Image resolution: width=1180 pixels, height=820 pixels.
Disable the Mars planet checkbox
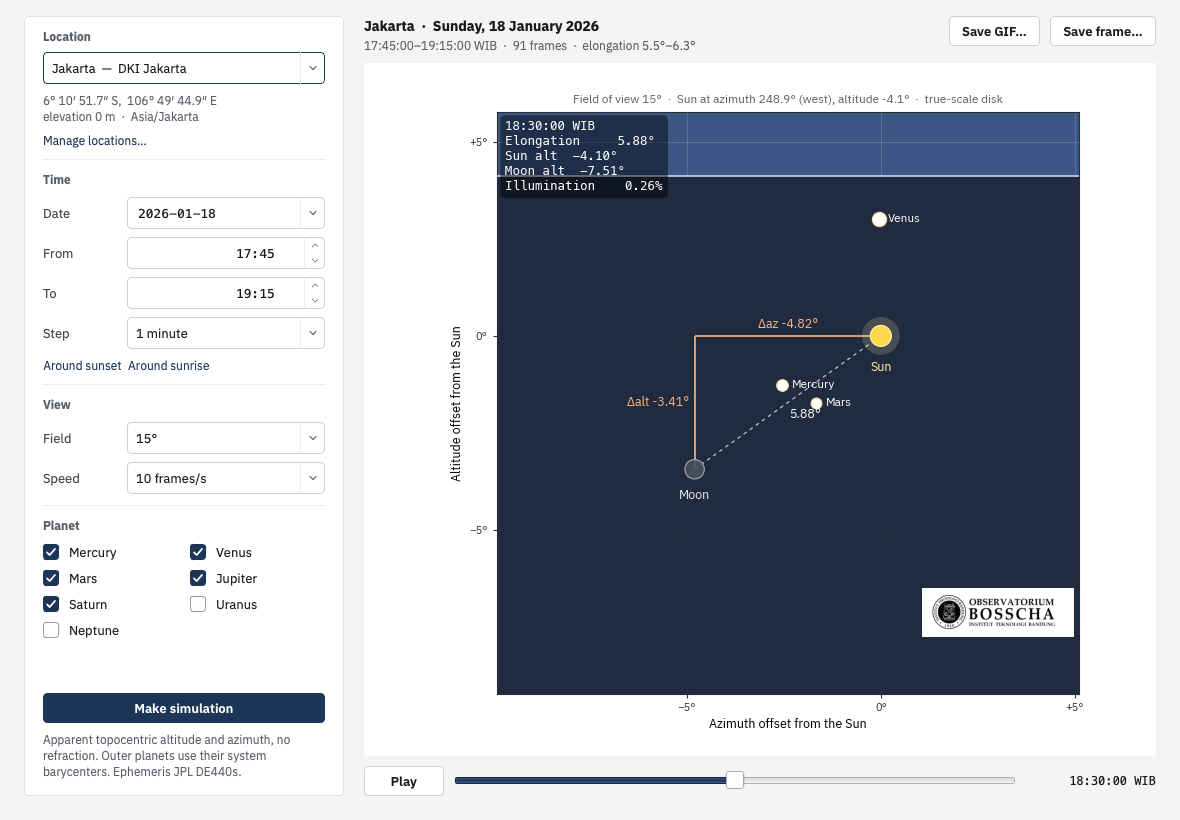tap(51, 578)
